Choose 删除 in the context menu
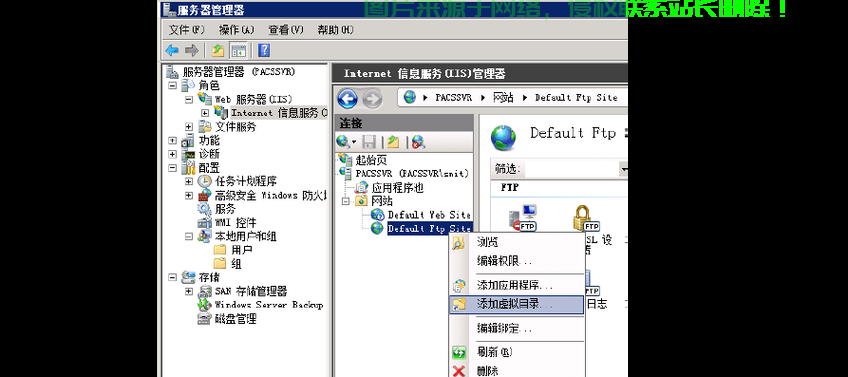848x377 pixels. click(x=518, y=371)
